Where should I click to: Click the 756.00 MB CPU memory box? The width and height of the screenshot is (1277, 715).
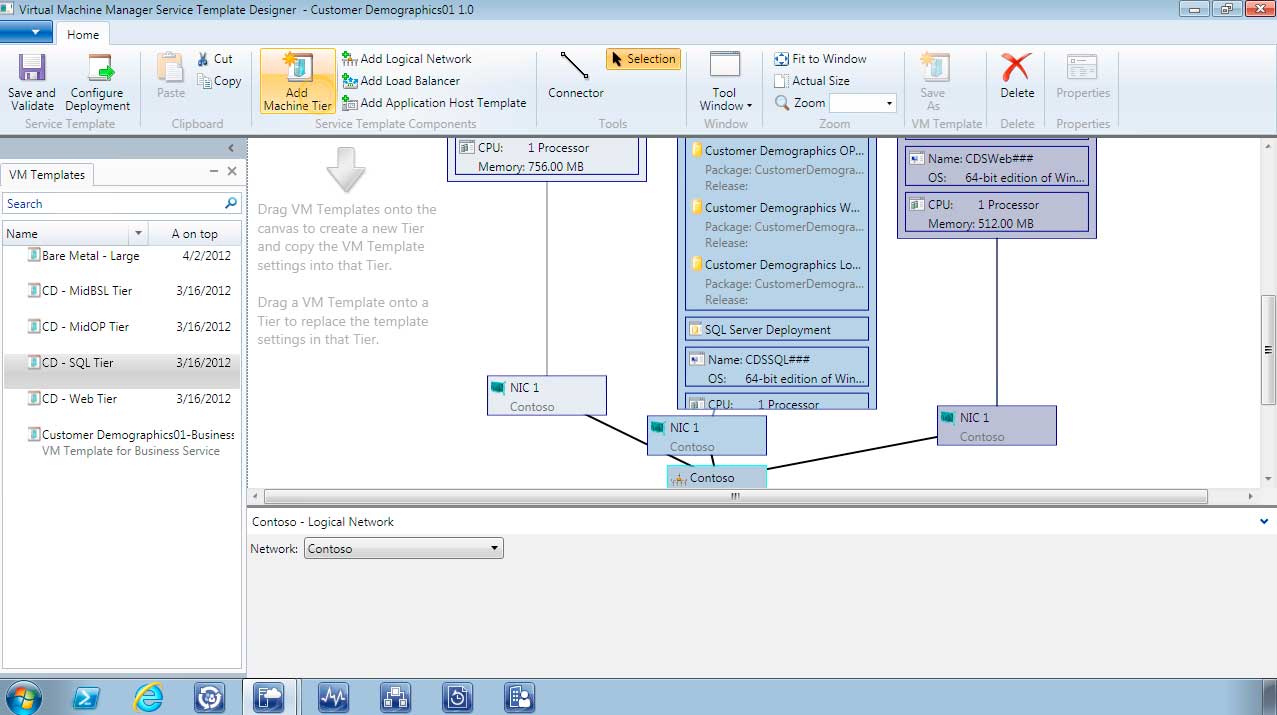pos(548,156)
